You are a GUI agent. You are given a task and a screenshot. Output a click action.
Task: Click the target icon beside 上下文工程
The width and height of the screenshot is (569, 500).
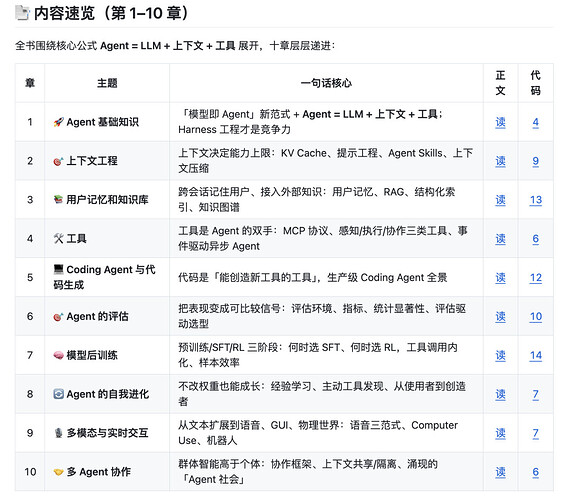[x=58, y=161]
